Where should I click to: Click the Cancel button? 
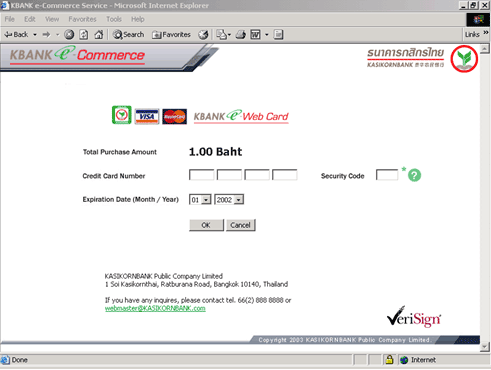241,225
